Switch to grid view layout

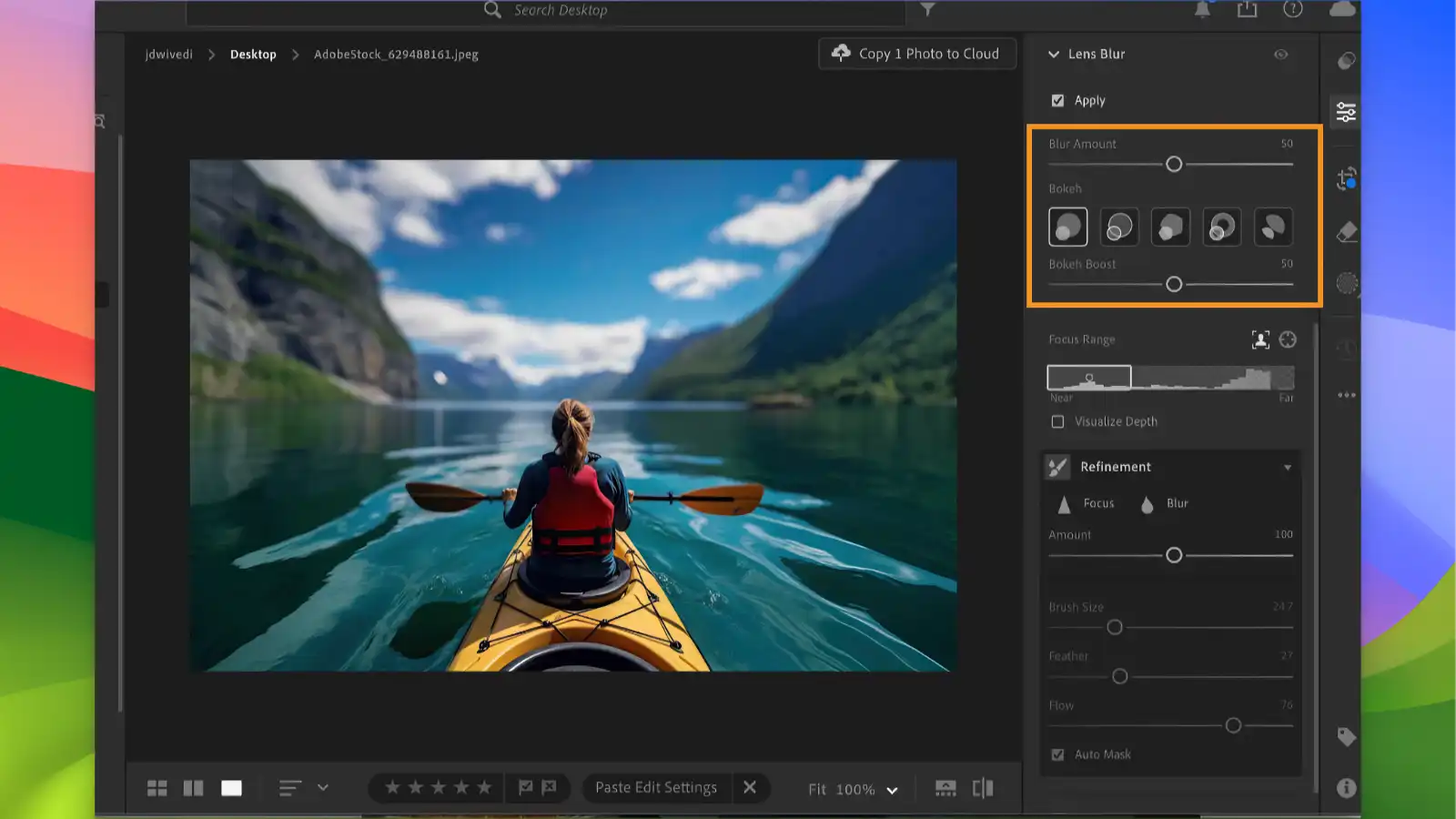tap(157, 787)
